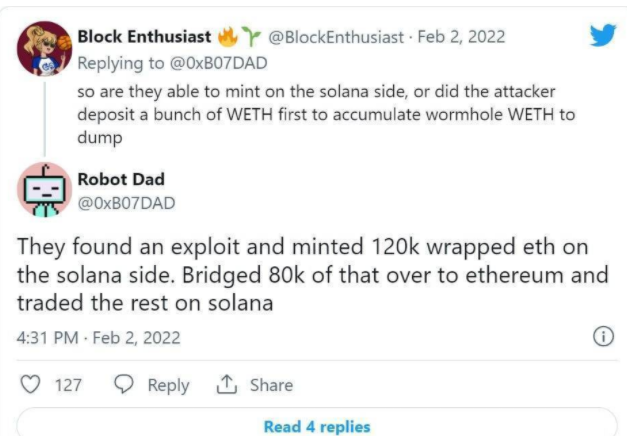Click the speech bubble reply icon
This screenshot has height=436, width=627.
coord(125,385)
